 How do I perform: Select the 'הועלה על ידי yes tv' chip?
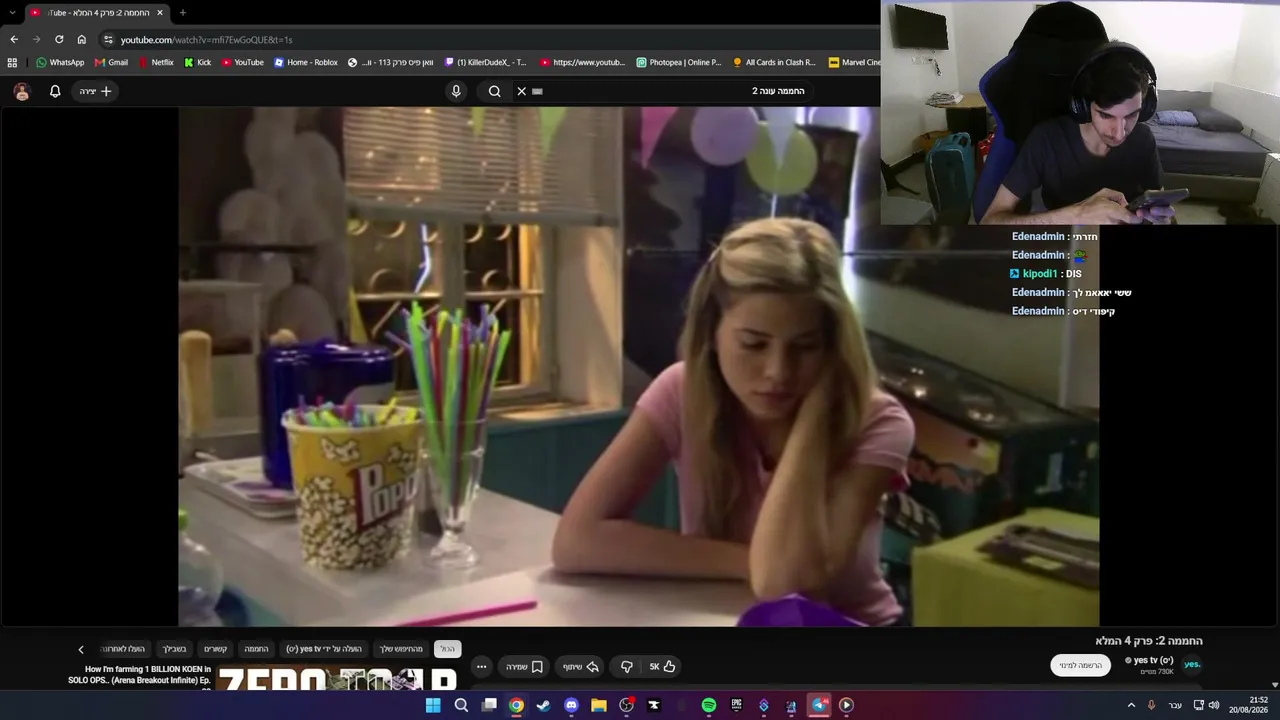pyautogui.click(x=324, y=649)
